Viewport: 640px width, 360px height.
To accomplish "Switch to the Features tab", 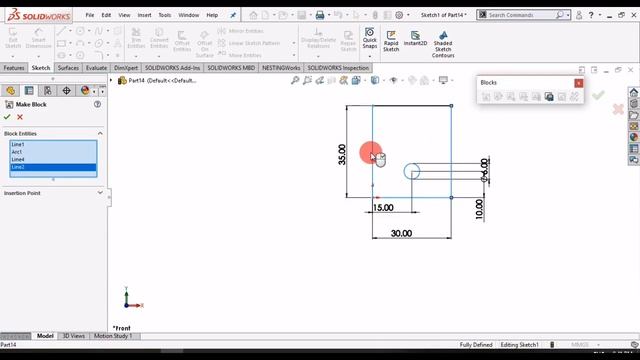I will [14, 68].
